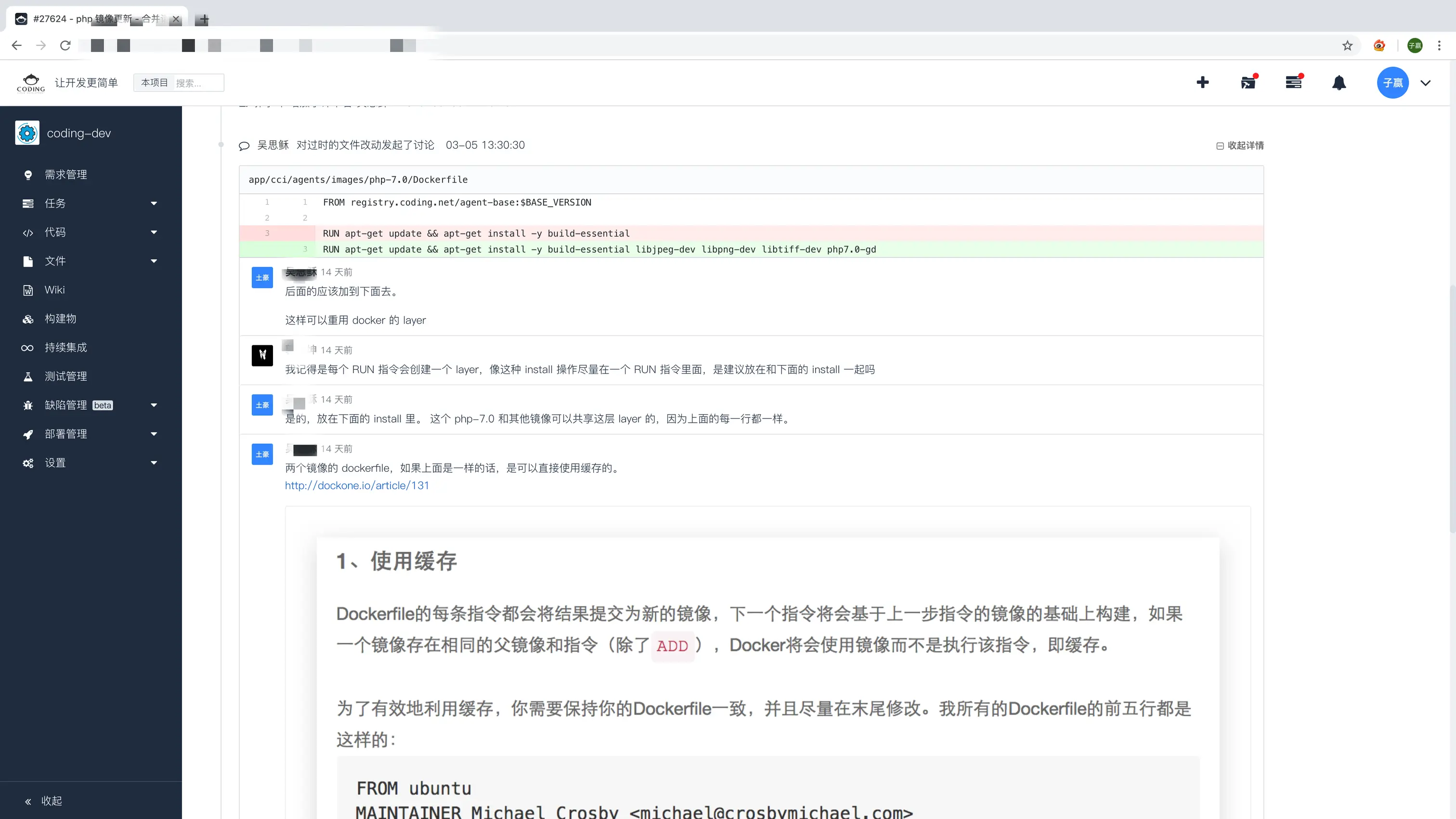
Task: Open 需求管理 in the sidebar menu
Action: point(65,175)
